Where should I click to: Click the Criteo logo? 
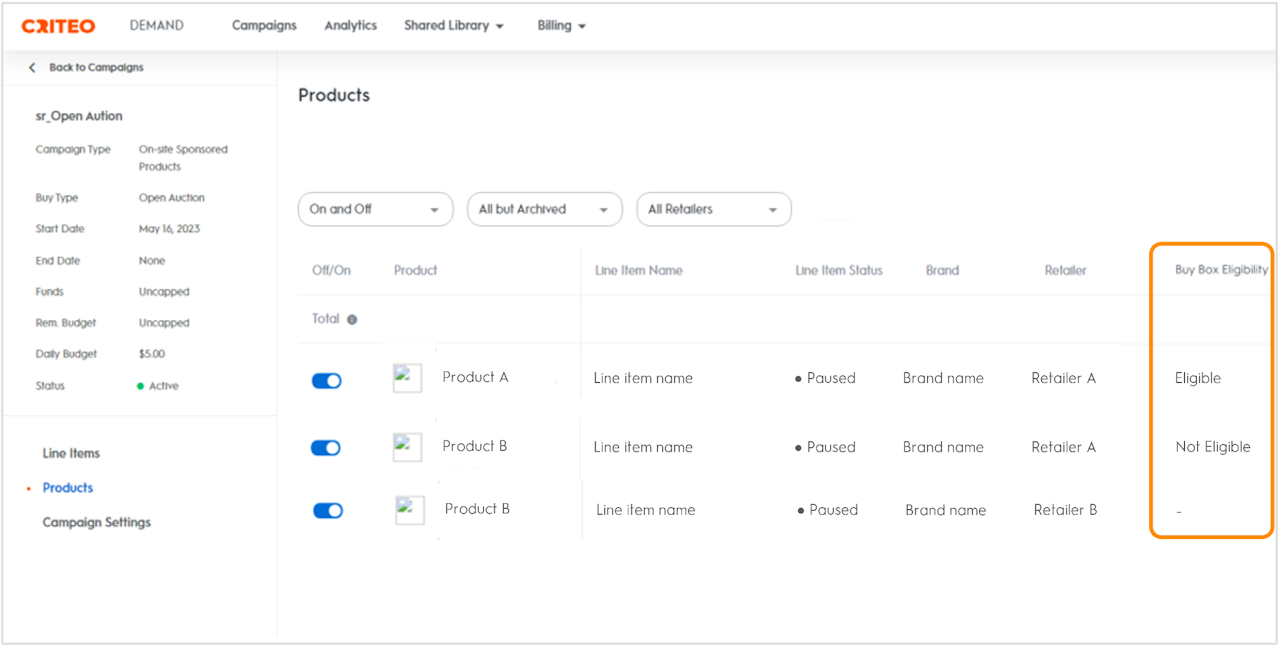[x=58, y=26]
